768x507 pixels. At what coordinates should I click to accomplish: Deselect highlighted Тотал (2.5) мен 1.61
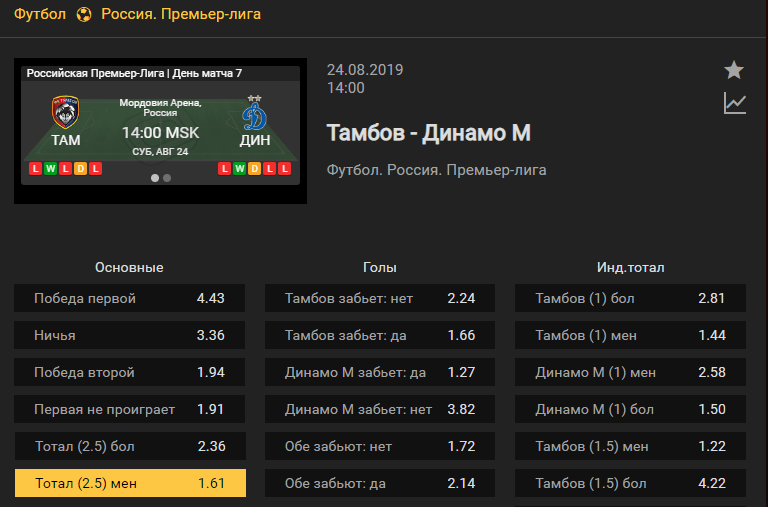click(x=130, y=483)
